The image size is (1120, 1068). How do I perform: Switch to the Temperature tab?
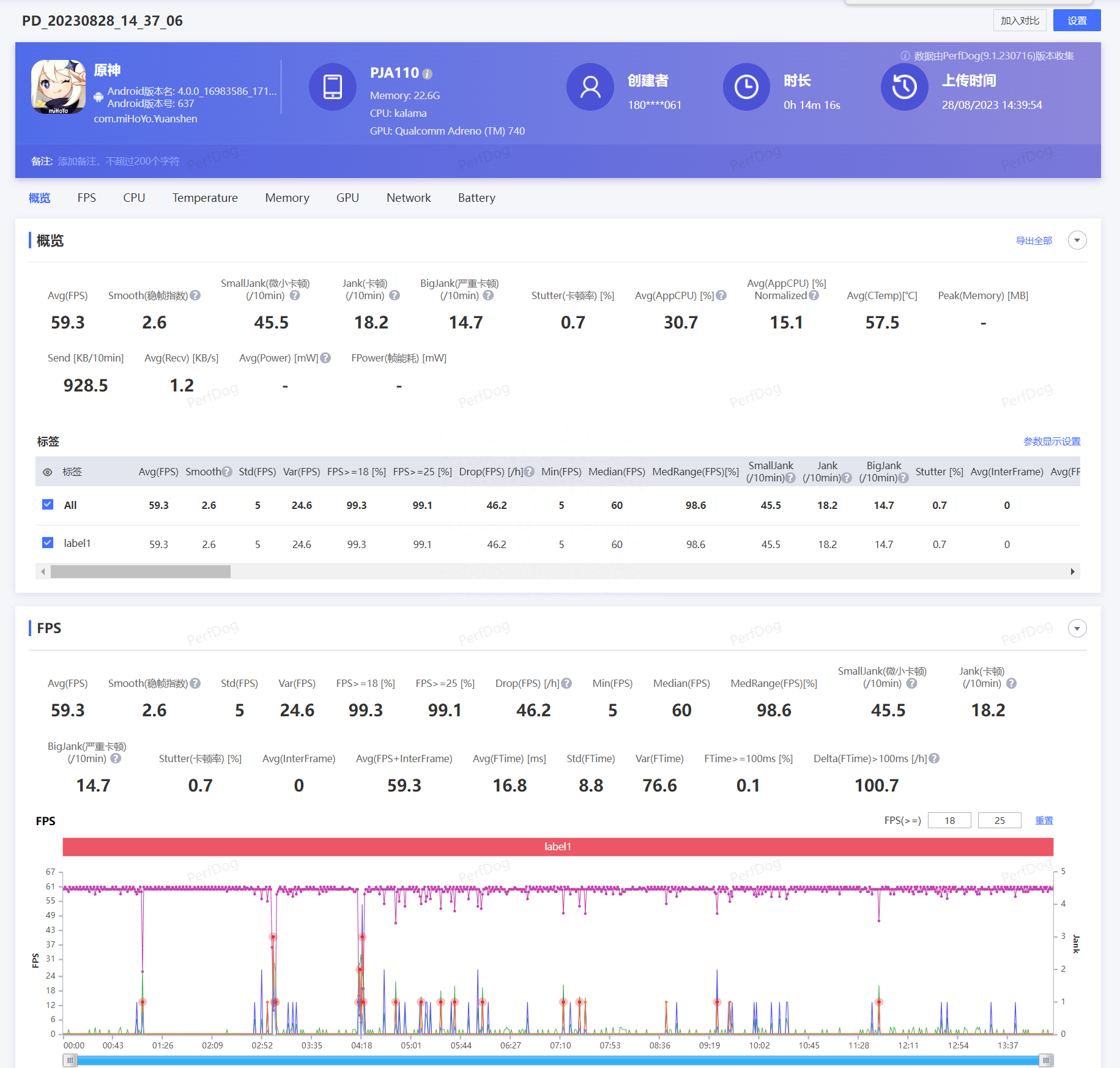(205, 198)
